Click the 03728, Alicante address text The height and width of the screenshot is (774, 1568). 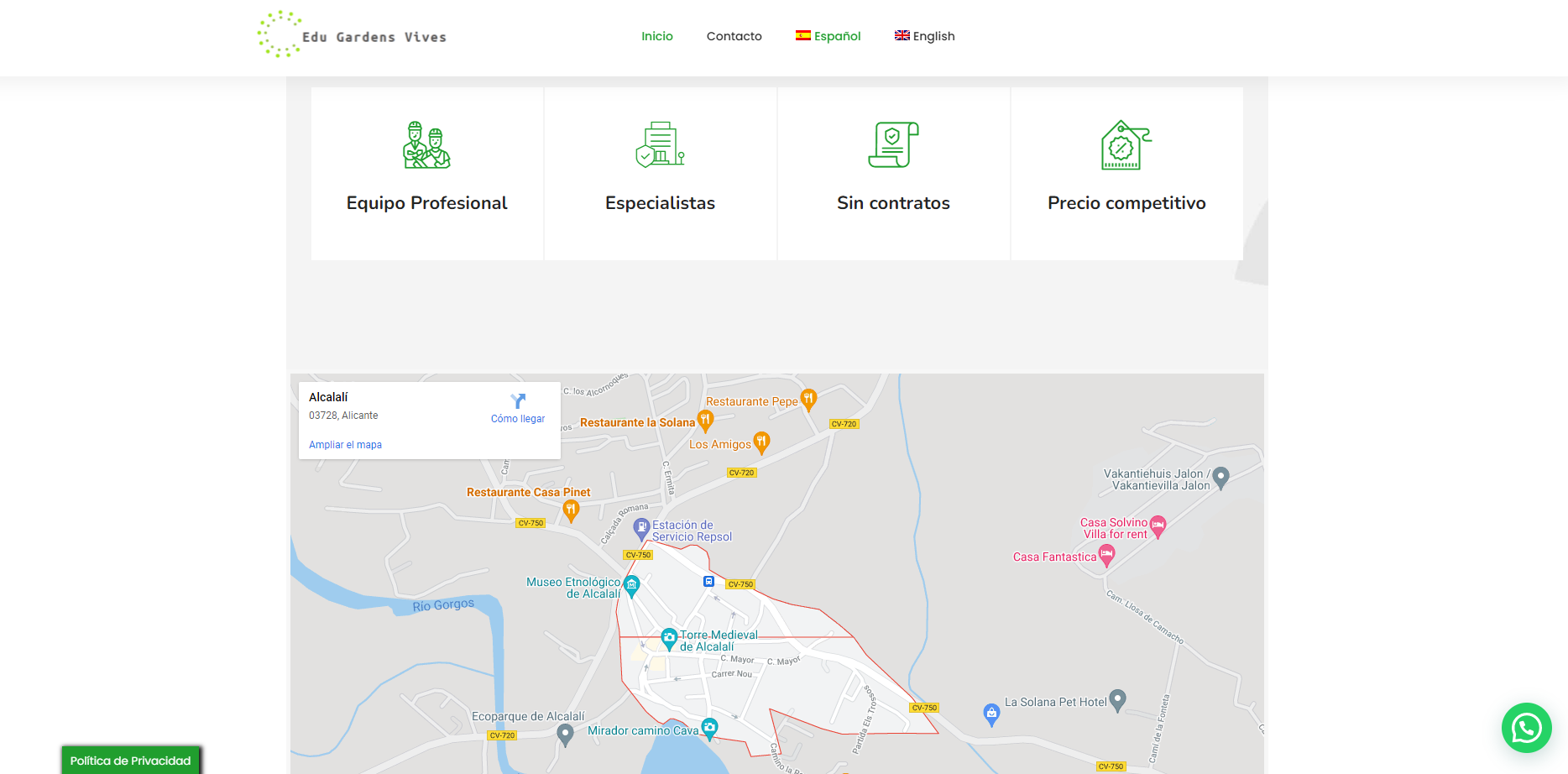(x=343, y=416)
